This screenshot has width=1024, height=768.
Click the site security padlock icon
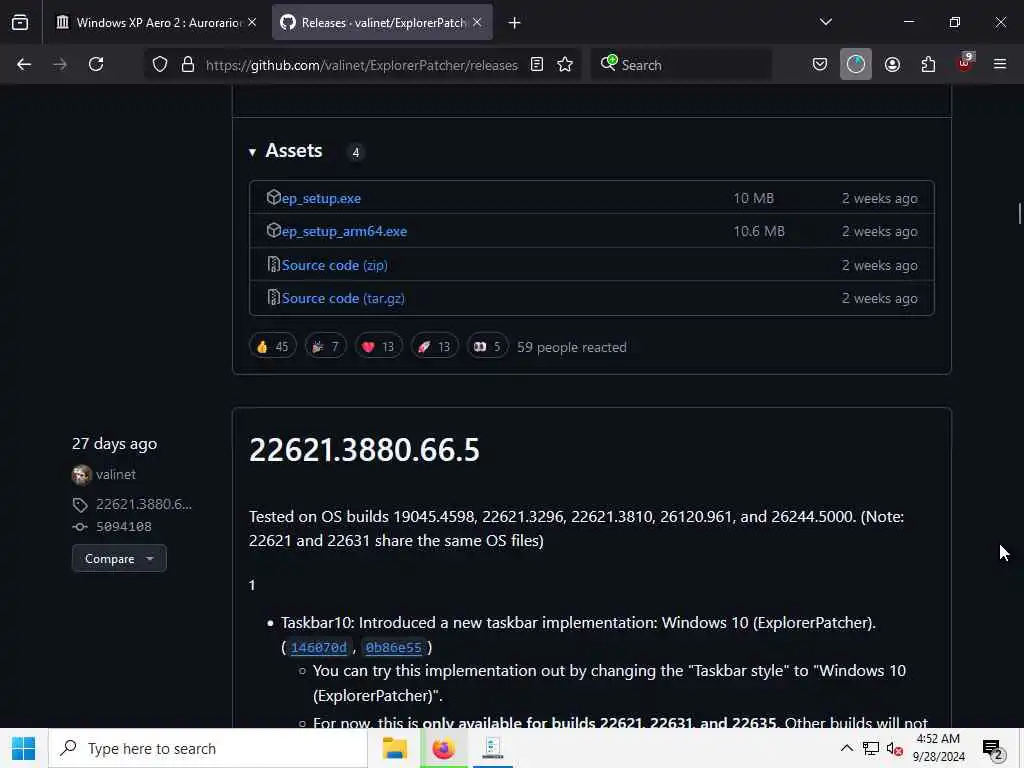click(x=188, y=65)
